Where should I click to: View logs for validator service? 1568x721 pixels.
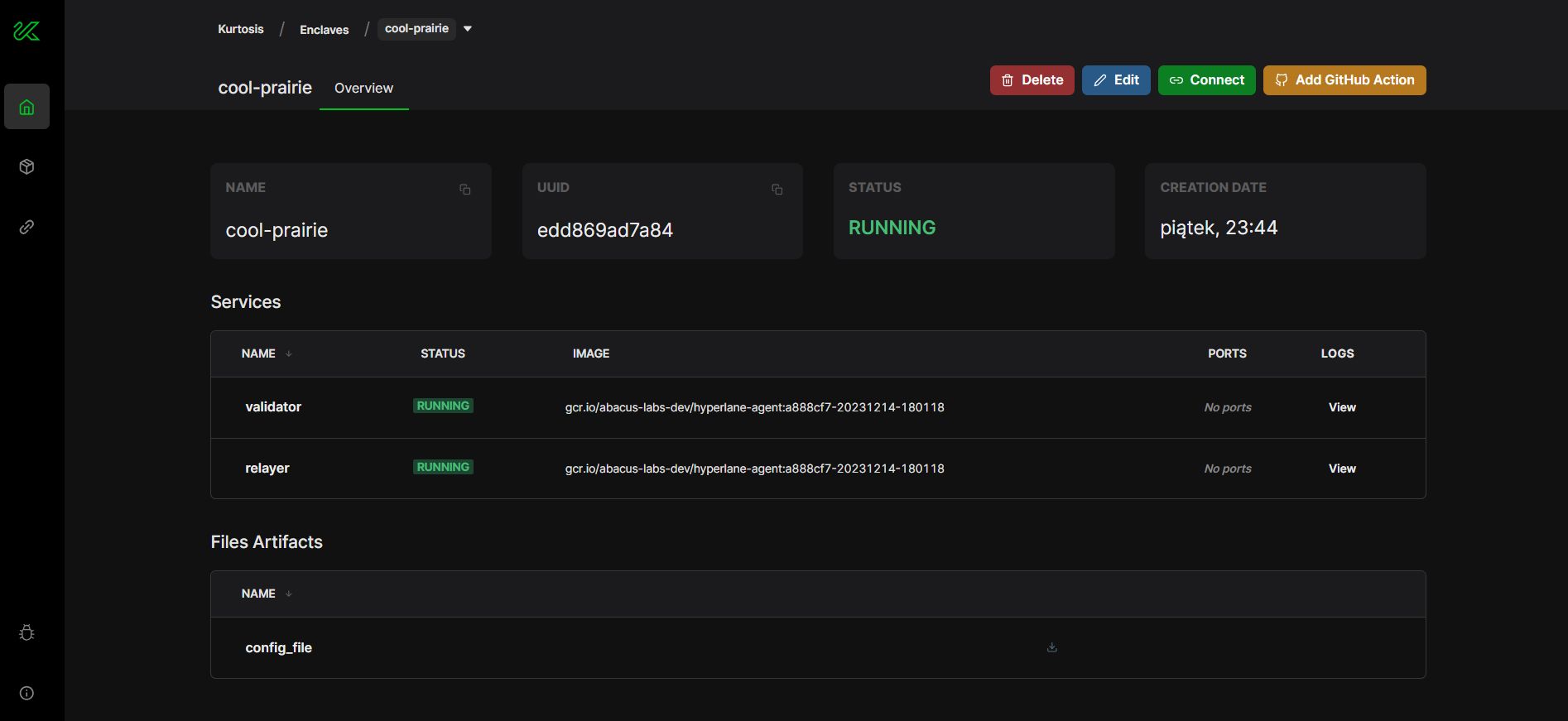click(1342, 407)
